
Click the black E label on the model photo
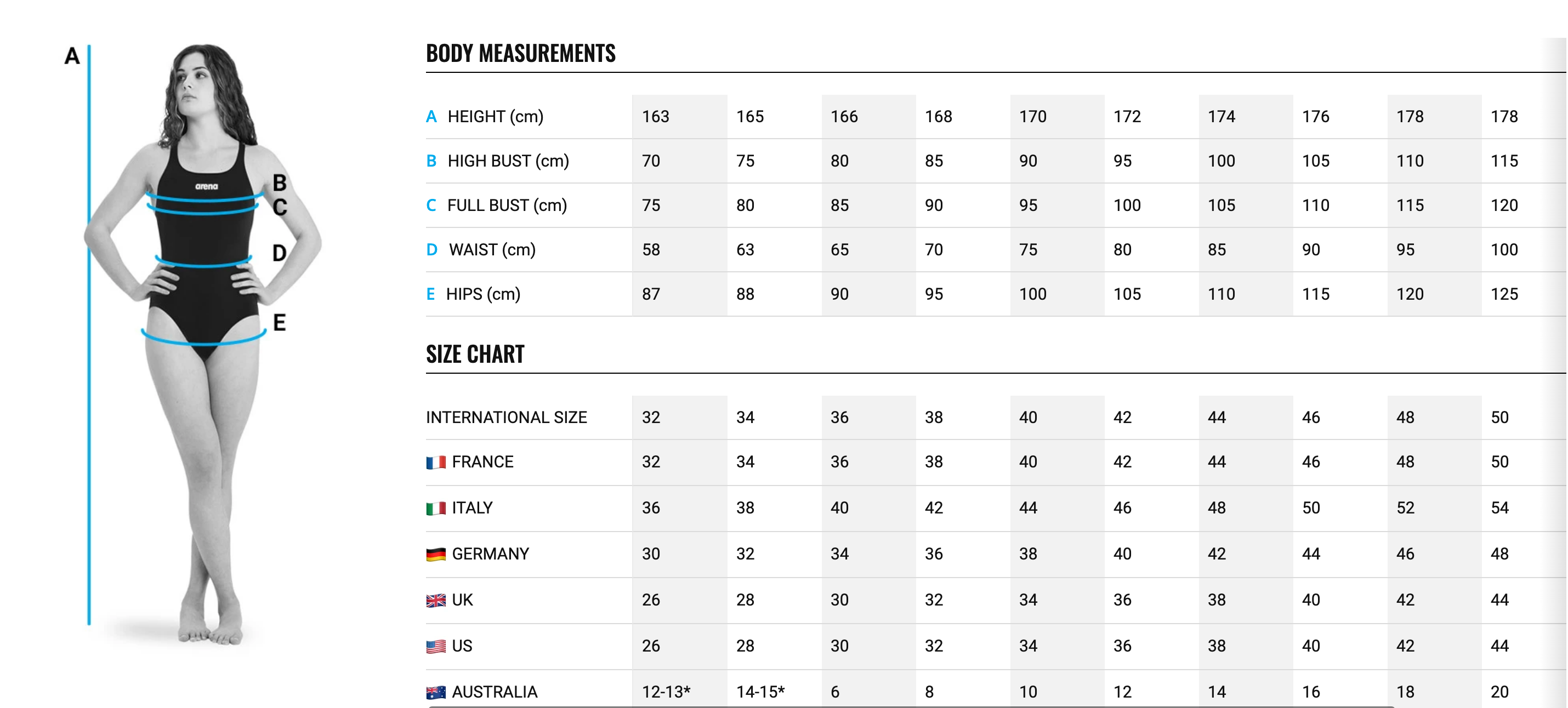coord(280,322)
